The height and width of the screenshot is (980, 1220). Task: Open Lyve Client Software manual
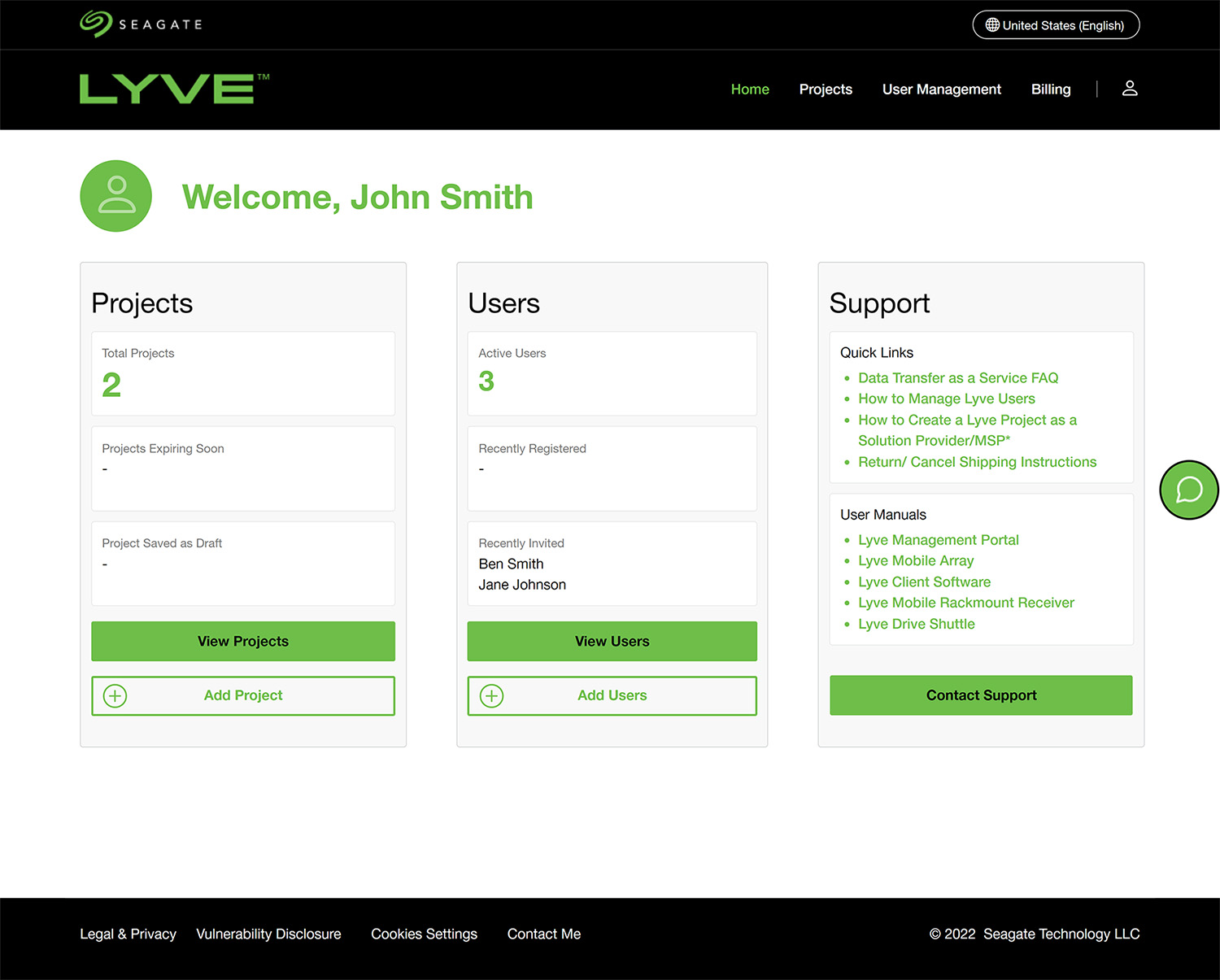point(924,582)
